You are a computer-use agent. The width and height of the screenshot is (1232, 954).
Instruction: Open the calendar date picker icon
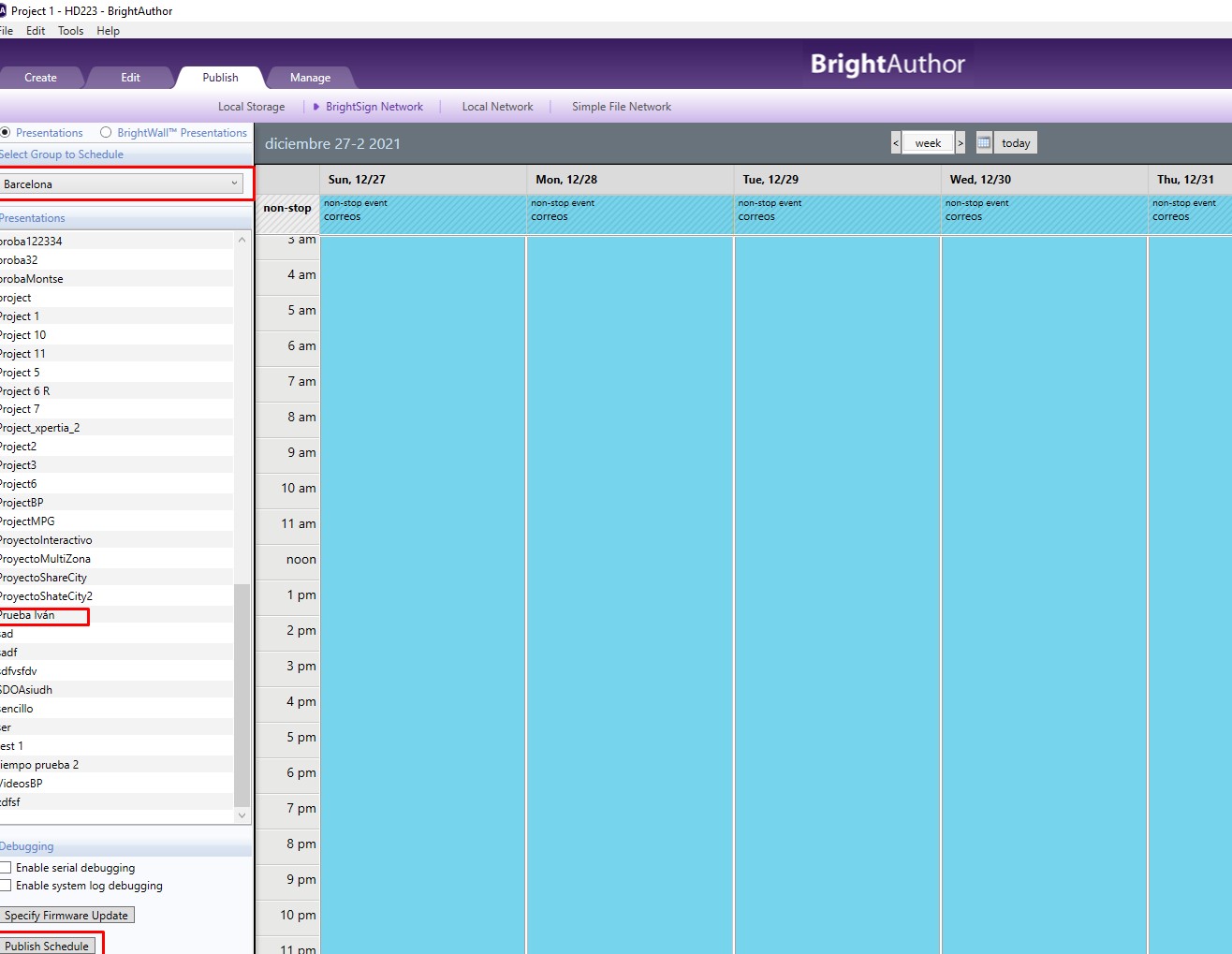[984, 143]
